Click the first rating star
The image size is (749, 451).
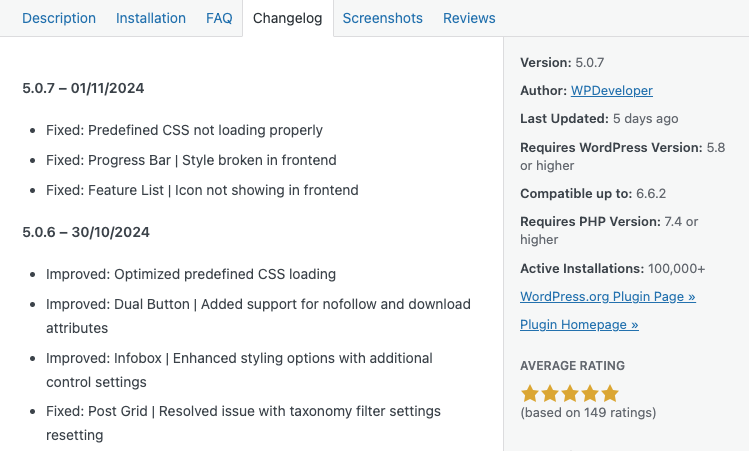530,393
